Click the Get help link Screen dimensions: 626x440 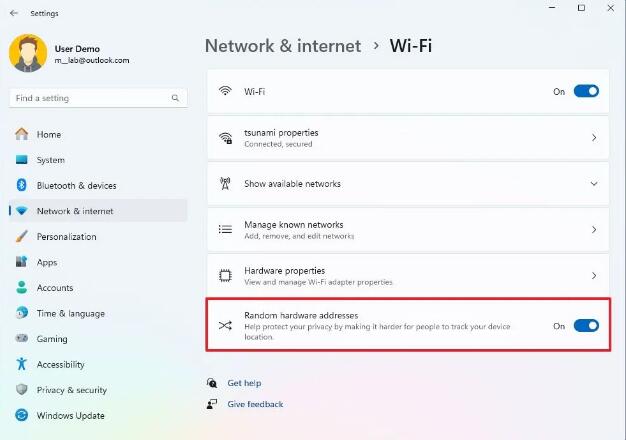click(x=244, y=383)
